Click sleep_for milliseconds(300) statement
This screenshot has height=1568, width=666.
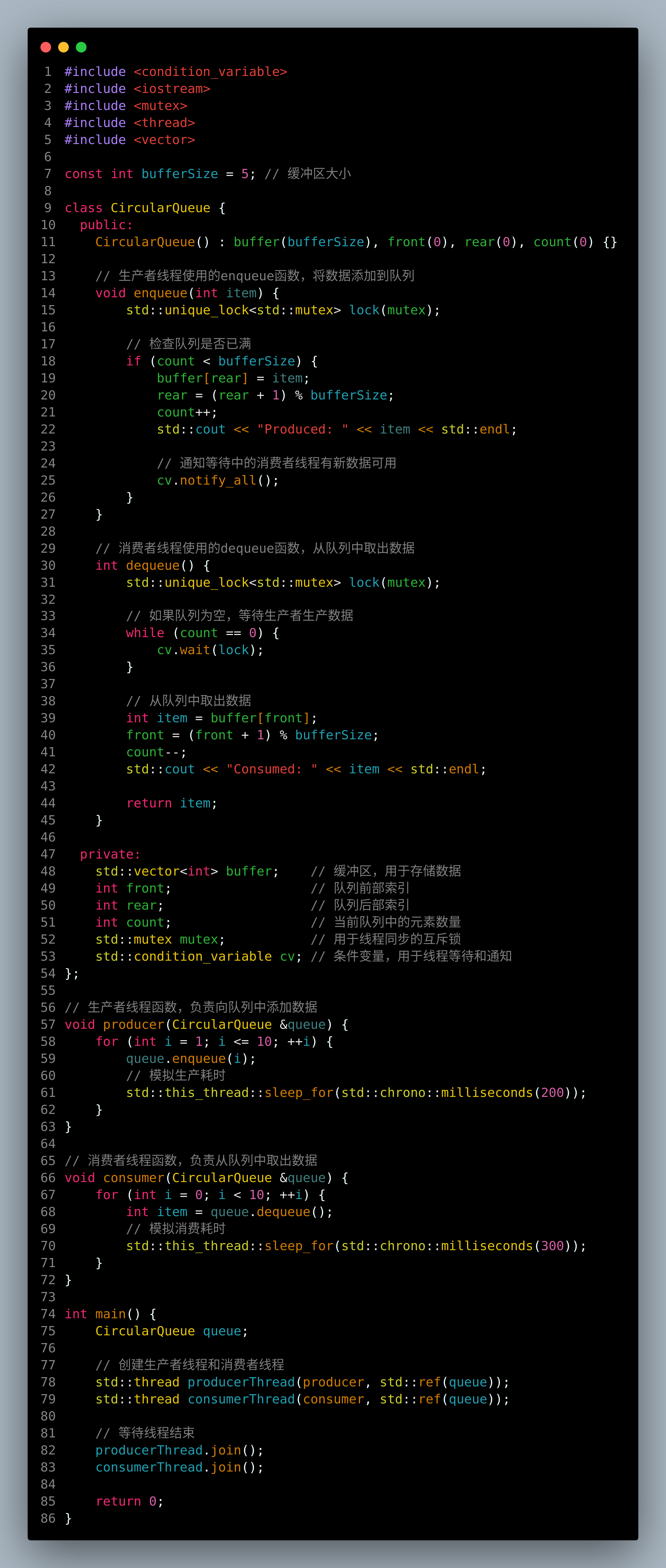click(x=356, y=1247)
